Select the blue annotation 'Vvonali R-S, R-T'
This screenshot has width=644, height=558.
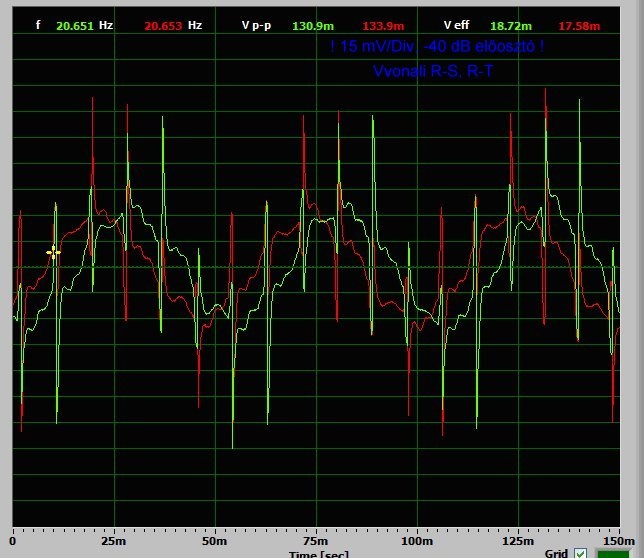[x=433, y=71]
